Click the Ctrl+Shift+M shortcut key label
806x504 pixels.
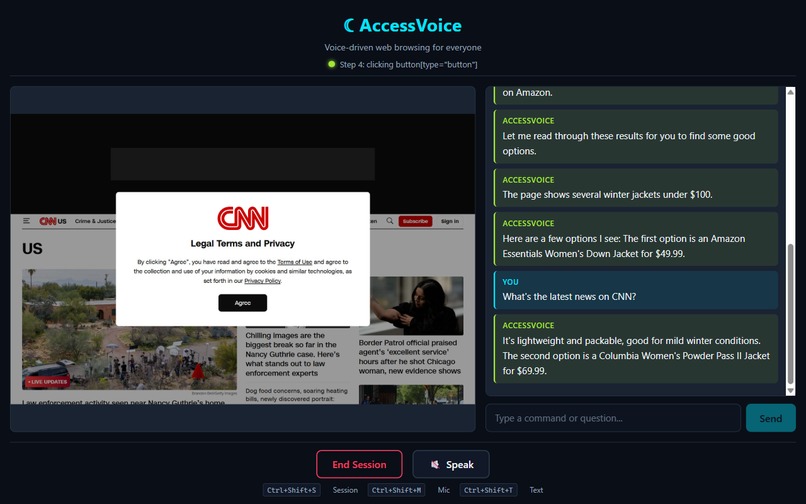396,490
